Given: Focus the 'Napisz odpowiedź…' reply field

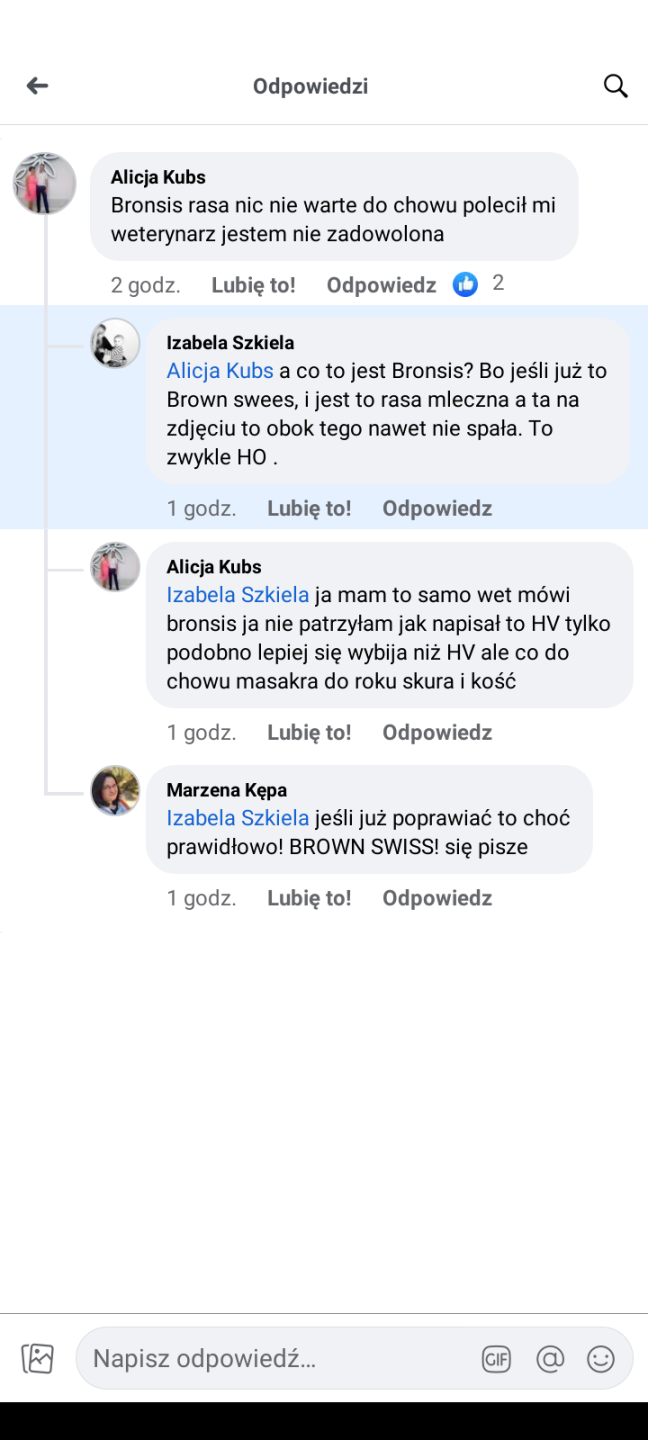Looking at the screenshot, I should [x=280, y=1359].
